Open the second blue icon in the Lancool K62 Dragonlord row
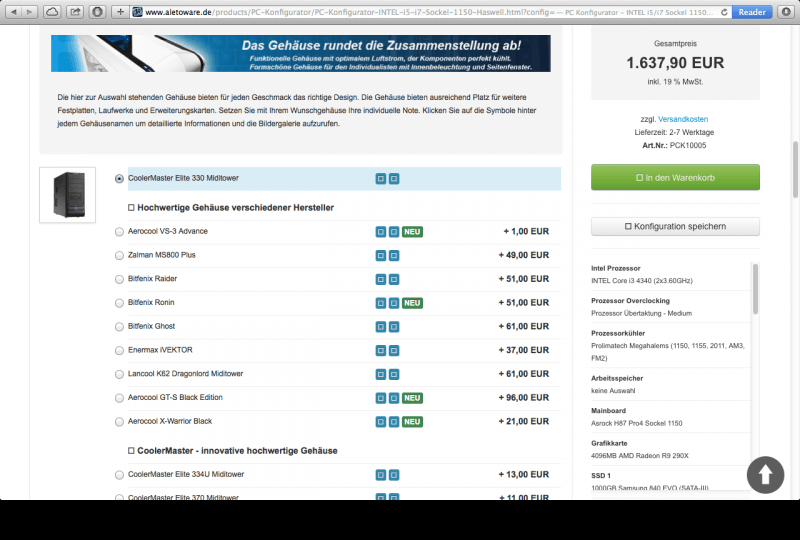The image size is (800, 540). (394, 374)
